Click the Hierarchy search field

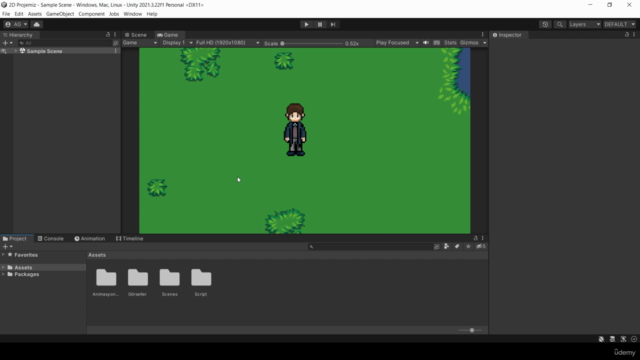pos(64,43)
